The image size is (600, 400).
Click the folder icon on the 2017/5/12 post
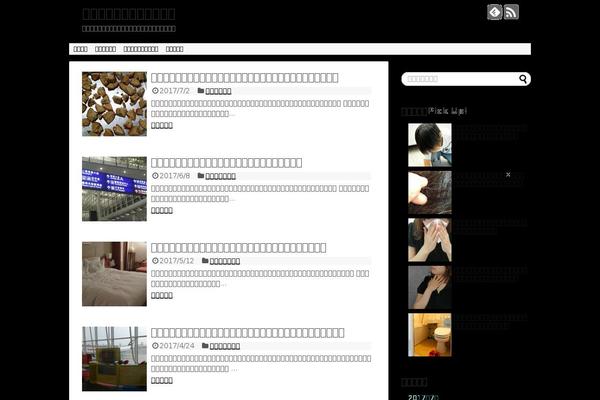point(205,261)
